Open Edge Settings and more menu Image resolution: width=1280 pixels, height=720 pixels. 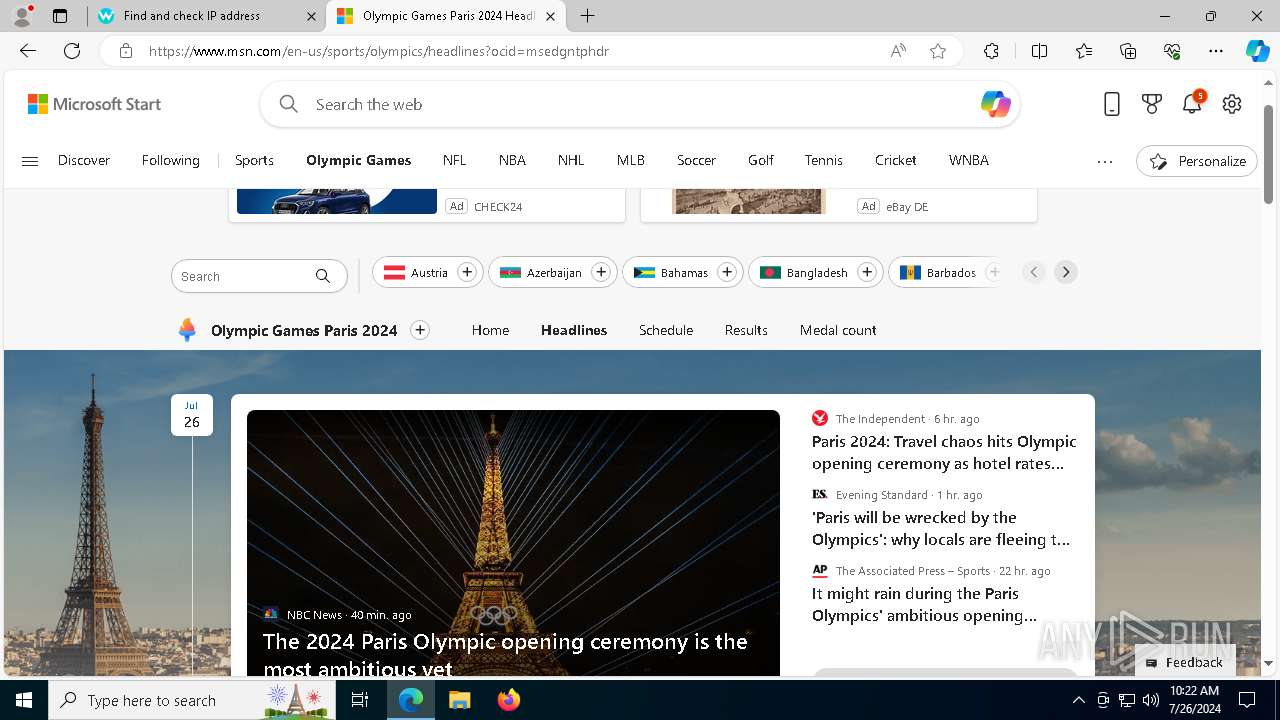1216,51
